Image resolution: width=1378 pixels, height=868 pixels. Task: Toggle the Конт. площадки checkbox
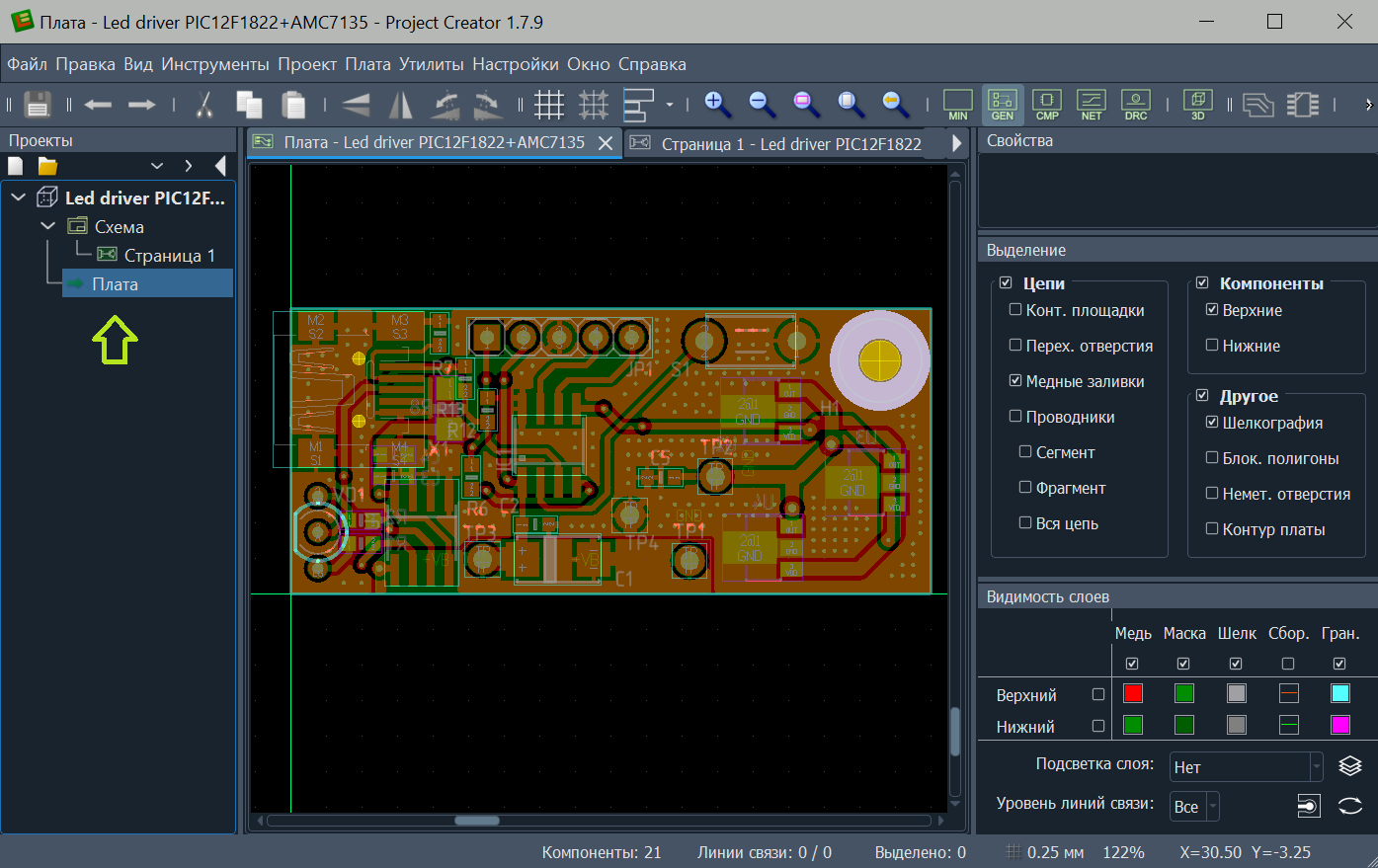pos(1015,310)
